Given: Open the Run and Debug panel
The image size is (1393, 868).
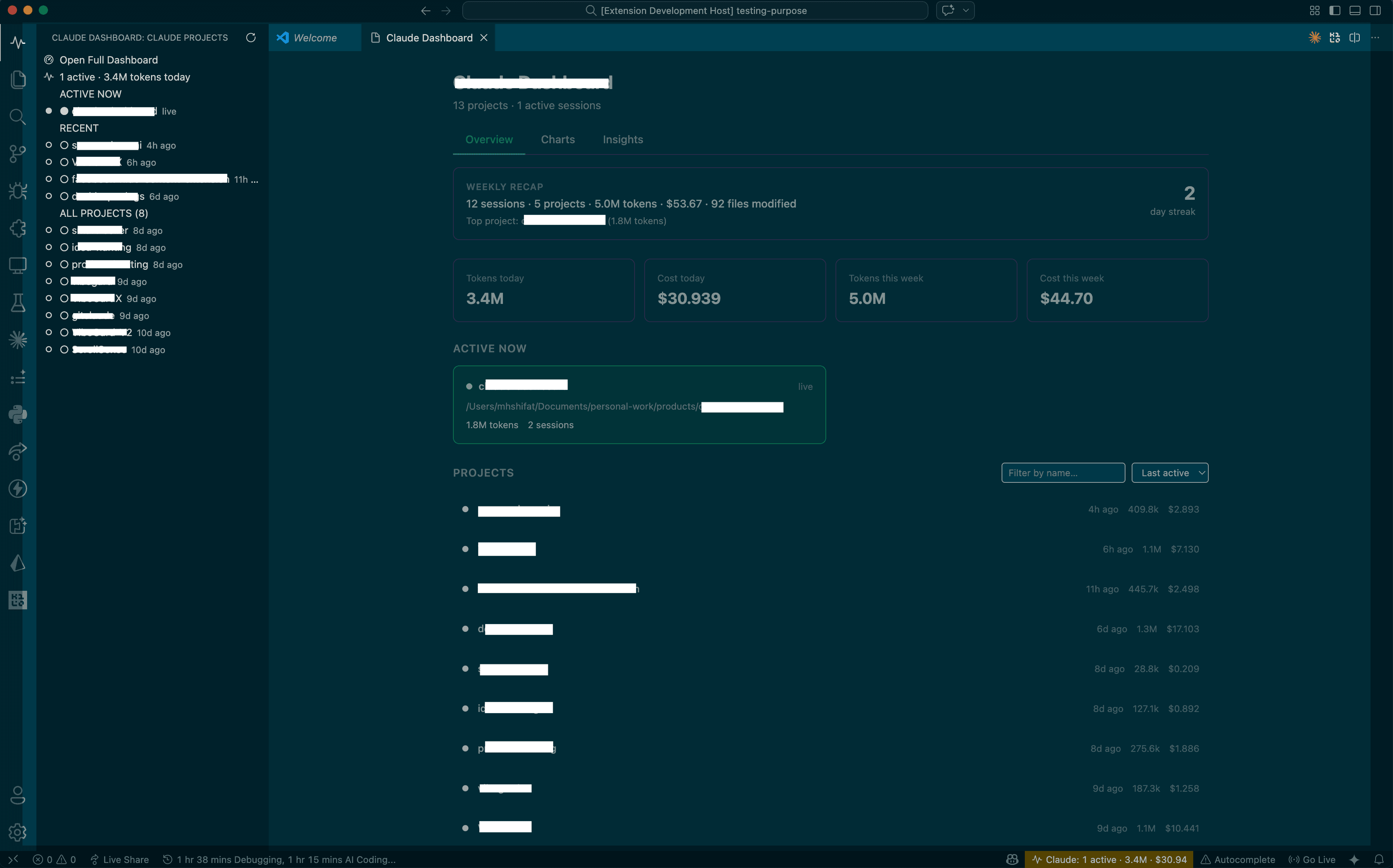Looking at the screenshot, I should click(18, 191).
